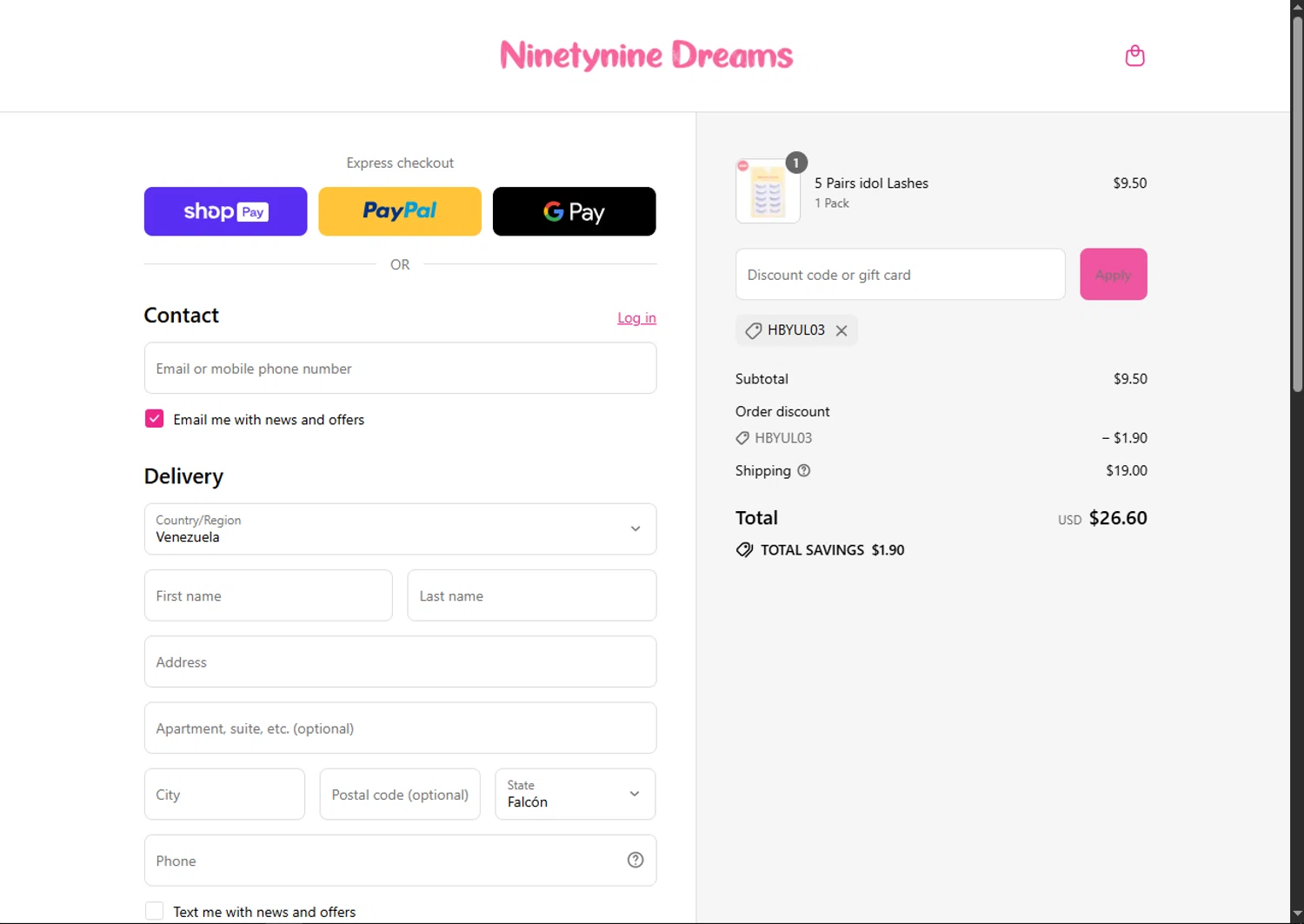Viewport: 1304px width, 924px height.
Task: Click the TOTAL SAVINGS $1.90 text
Action: click(x=832, y=550)
